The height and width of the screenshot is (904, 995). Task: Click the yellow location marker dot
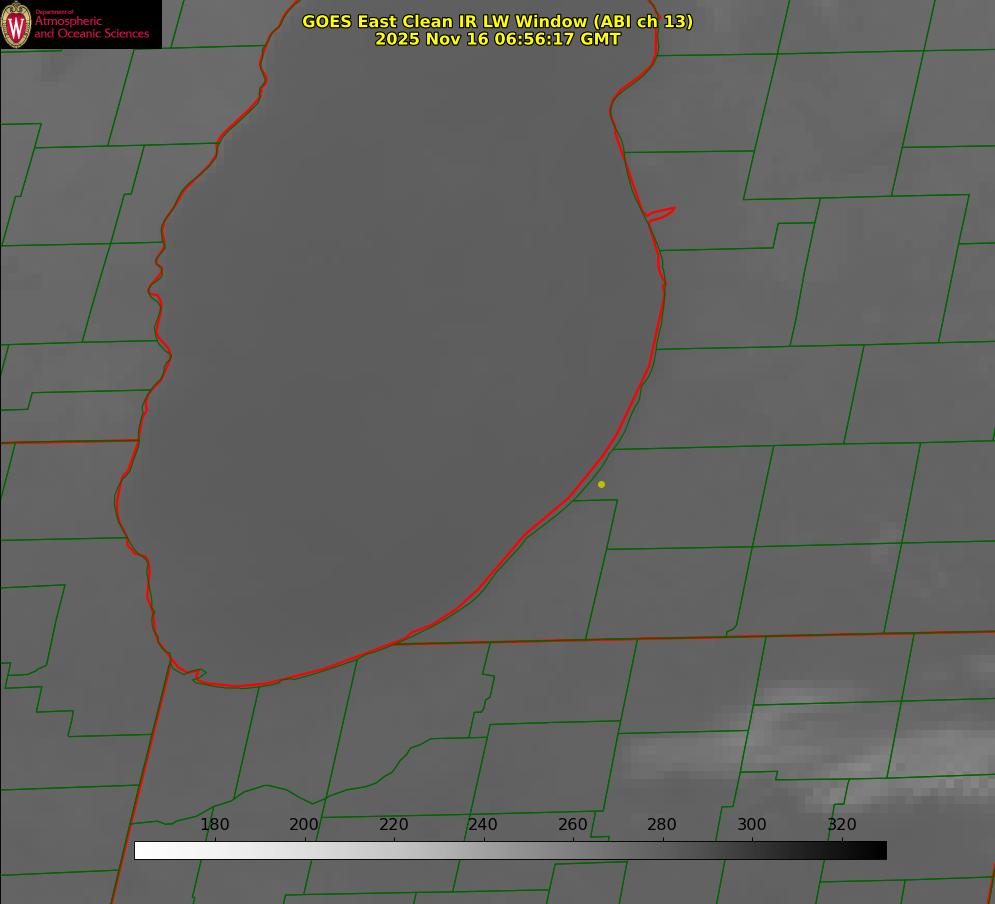click(601, 484)
